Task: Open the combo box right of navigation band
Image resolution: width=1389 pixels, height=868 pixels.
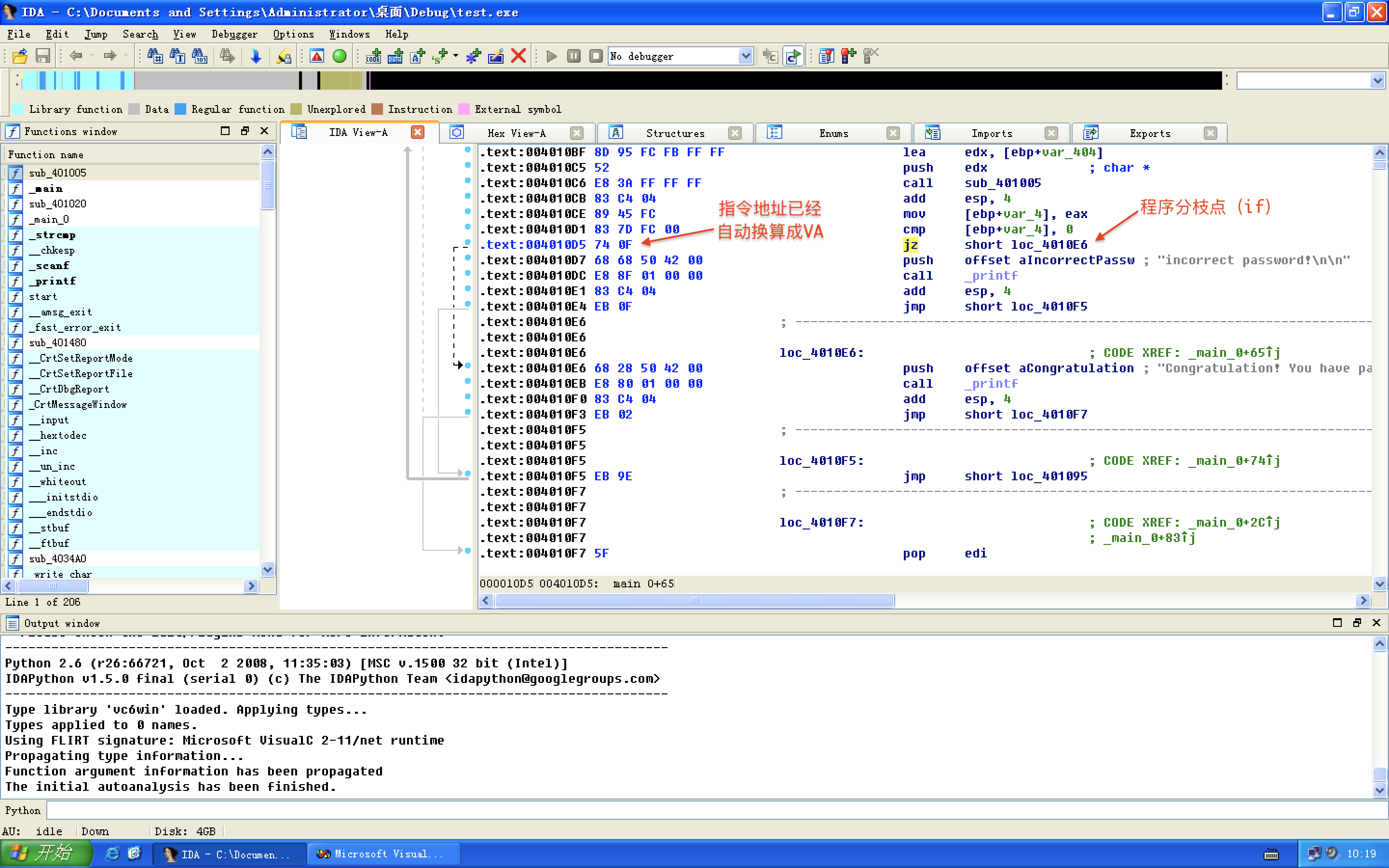Action: point(1310,81)
